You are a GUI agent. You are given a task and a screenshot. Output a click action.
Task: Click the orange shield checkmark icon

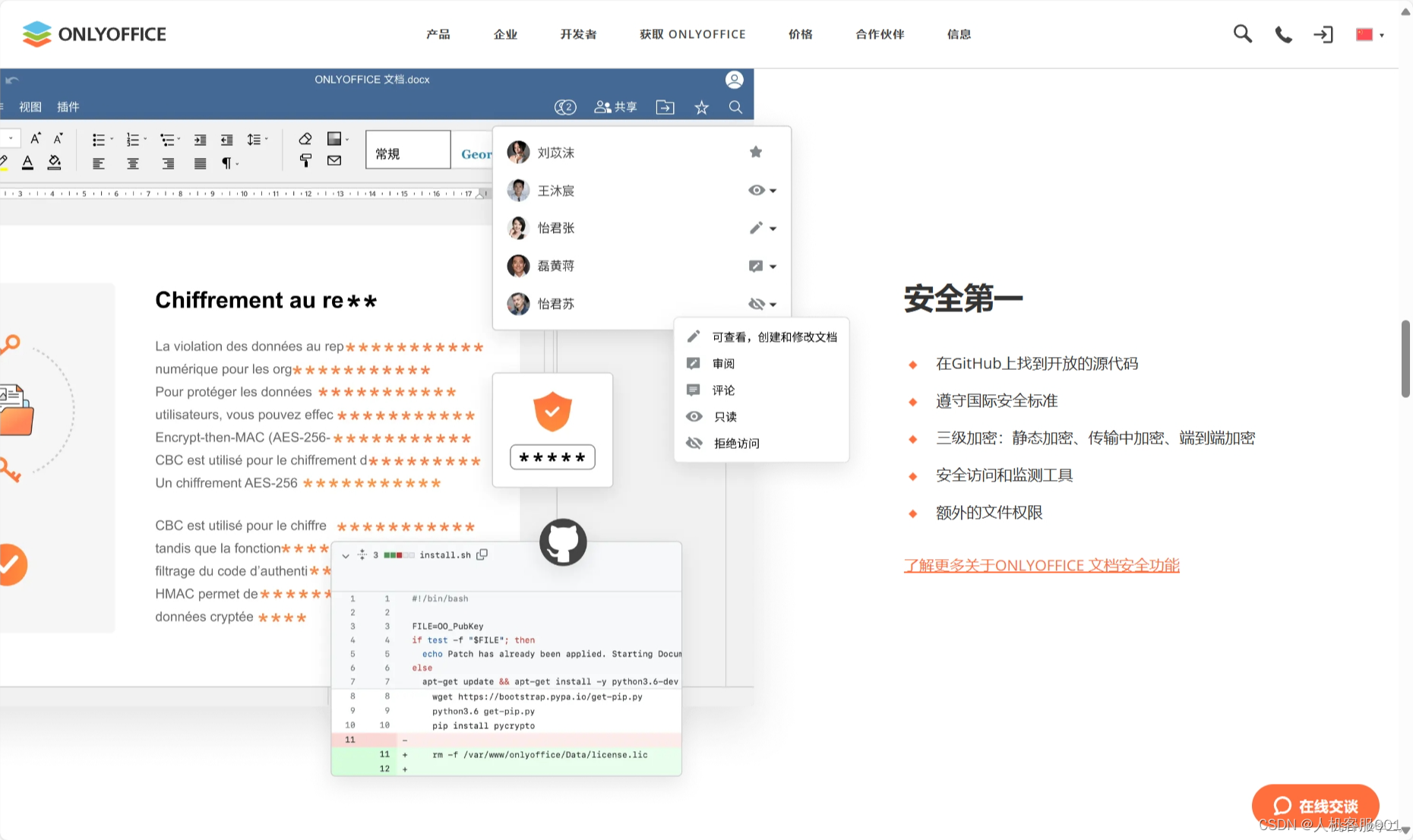point(552,412)
